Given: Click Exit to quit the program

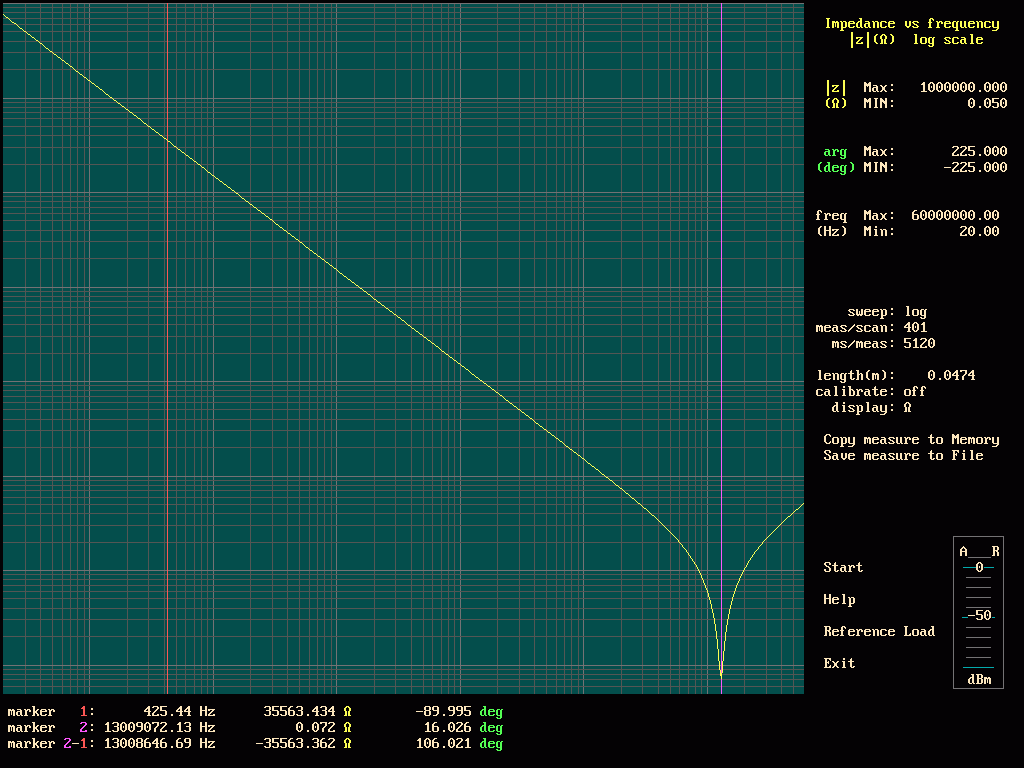Looking at the screenshot, I should [x=839, y=663].
